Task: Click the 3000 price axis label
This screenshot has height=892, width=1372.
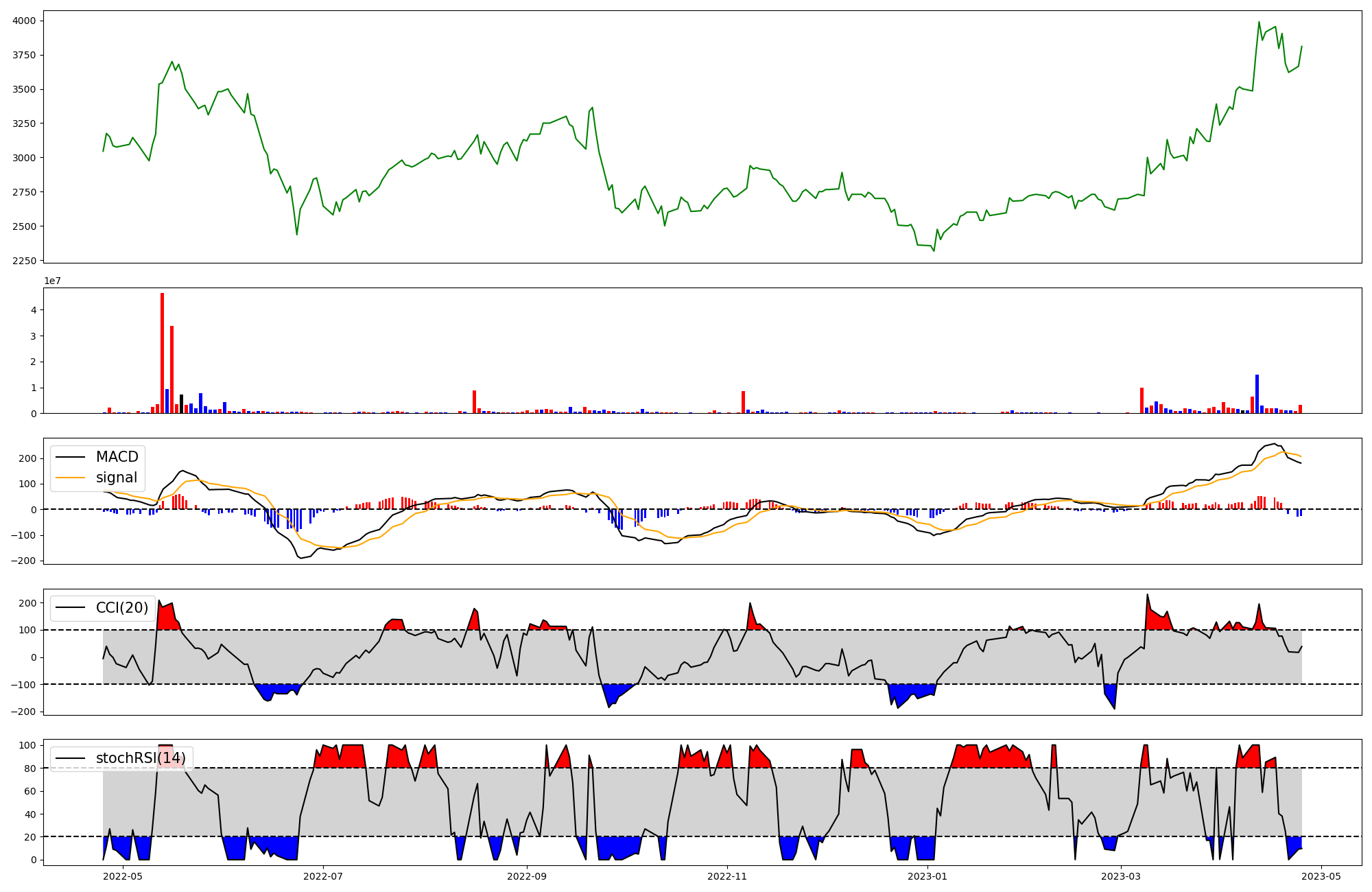Action: 24,158
